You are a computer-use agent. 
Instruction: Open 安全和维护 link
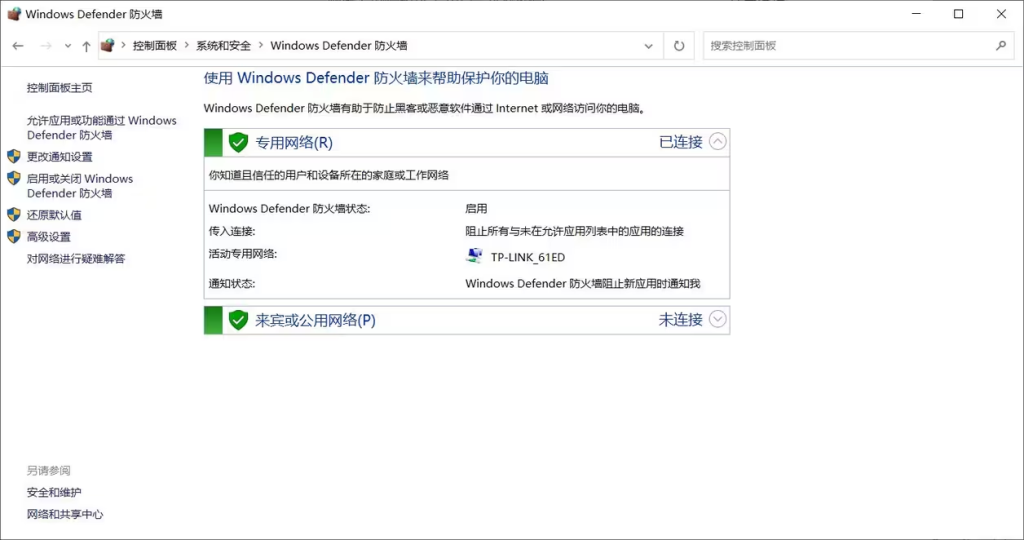coord(54,492)
